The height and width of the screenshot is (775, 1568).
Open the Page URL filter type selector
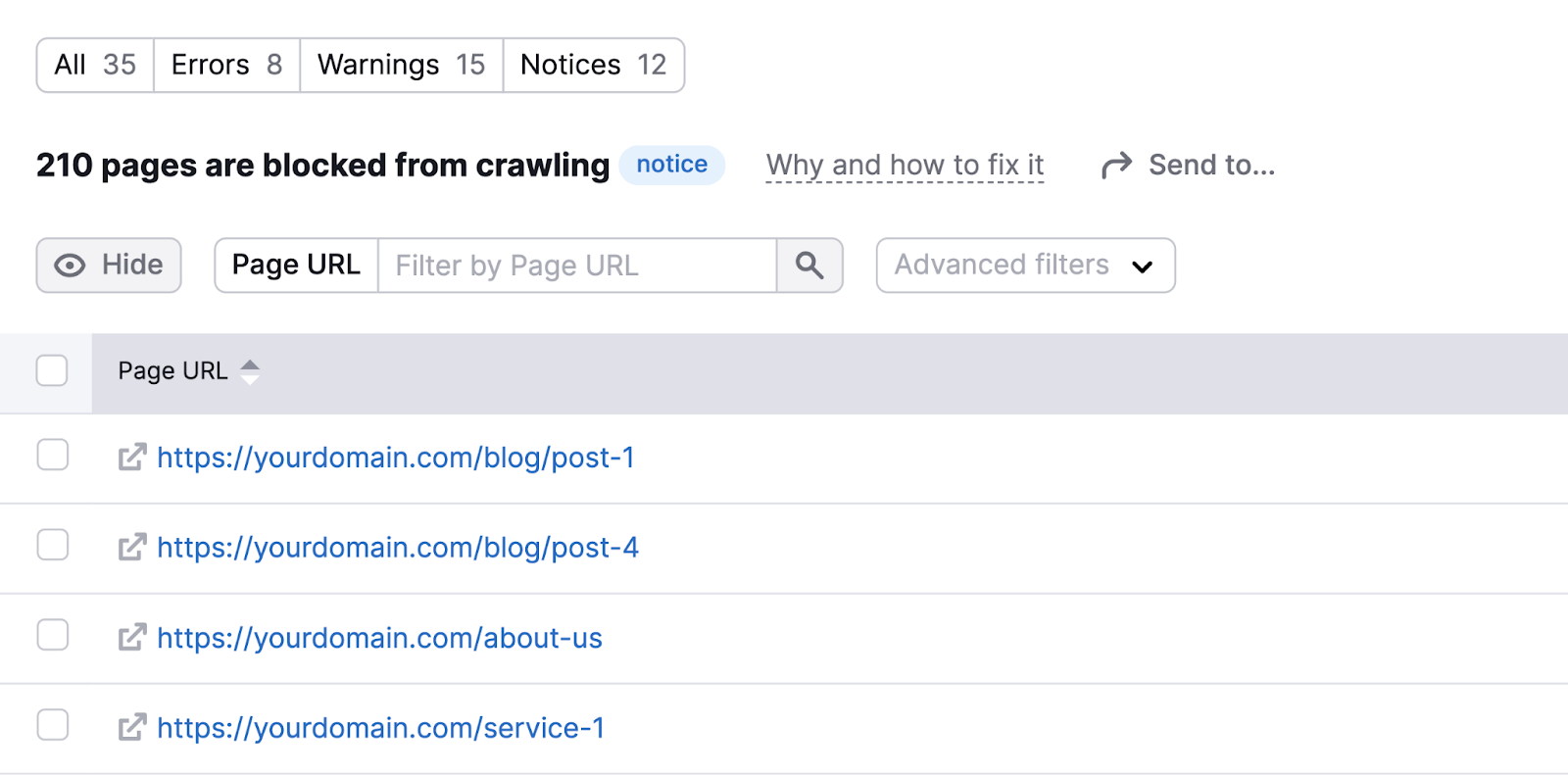[296, 265]
